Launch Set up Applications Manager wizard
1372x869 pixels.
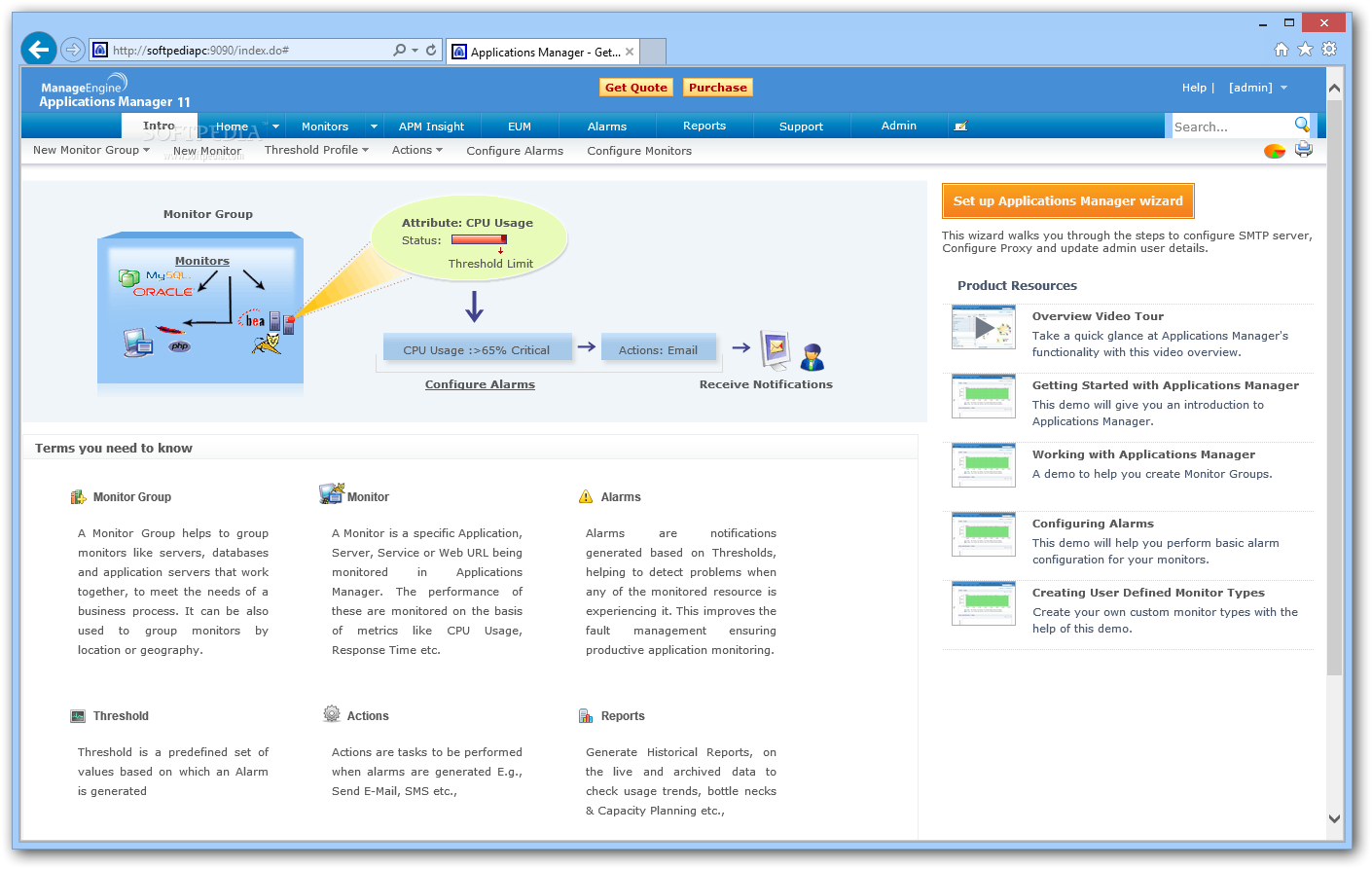1068,201
